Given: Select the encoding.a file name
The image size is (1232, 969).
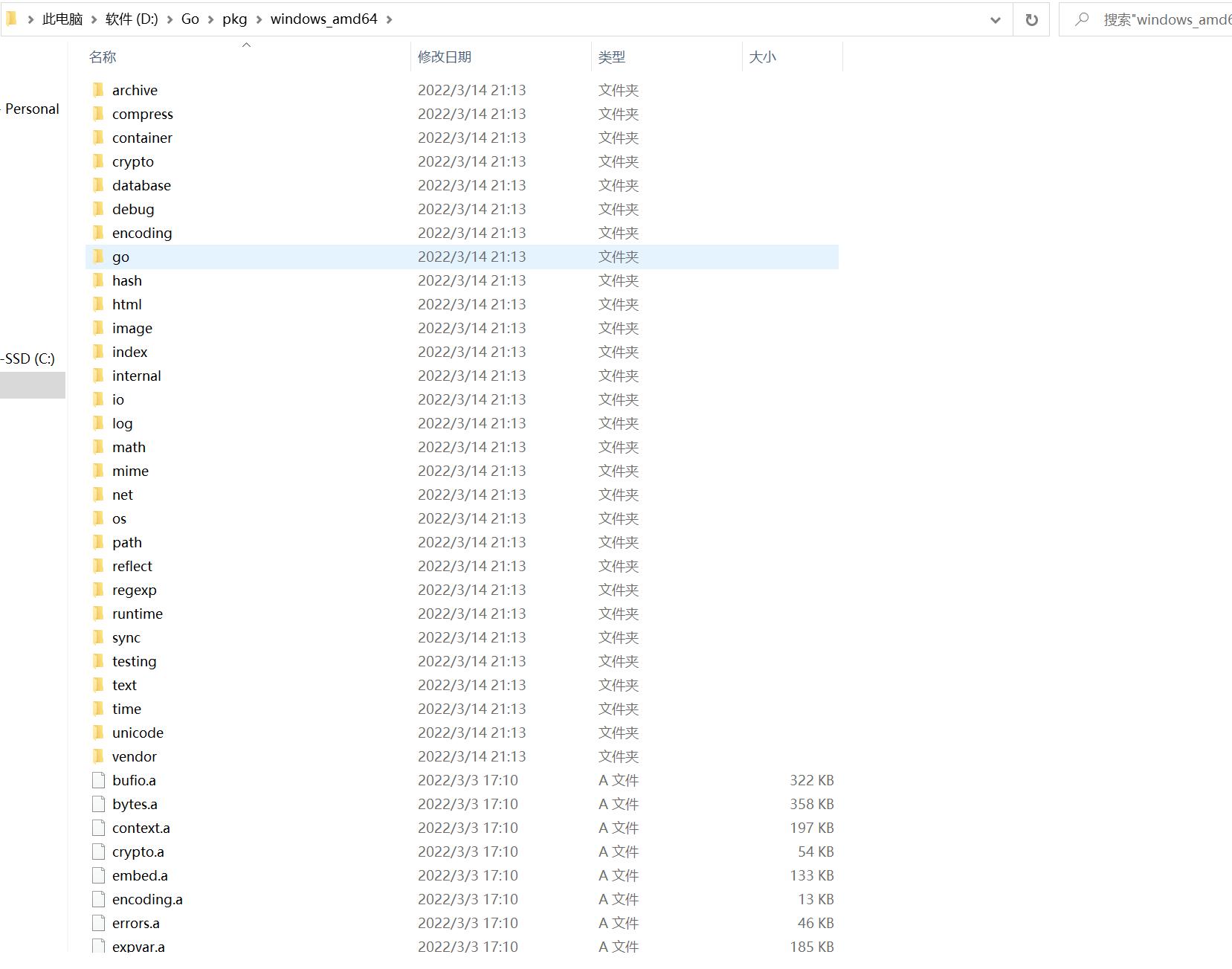Looking at the screenshot, I should (x=147, y=899).
